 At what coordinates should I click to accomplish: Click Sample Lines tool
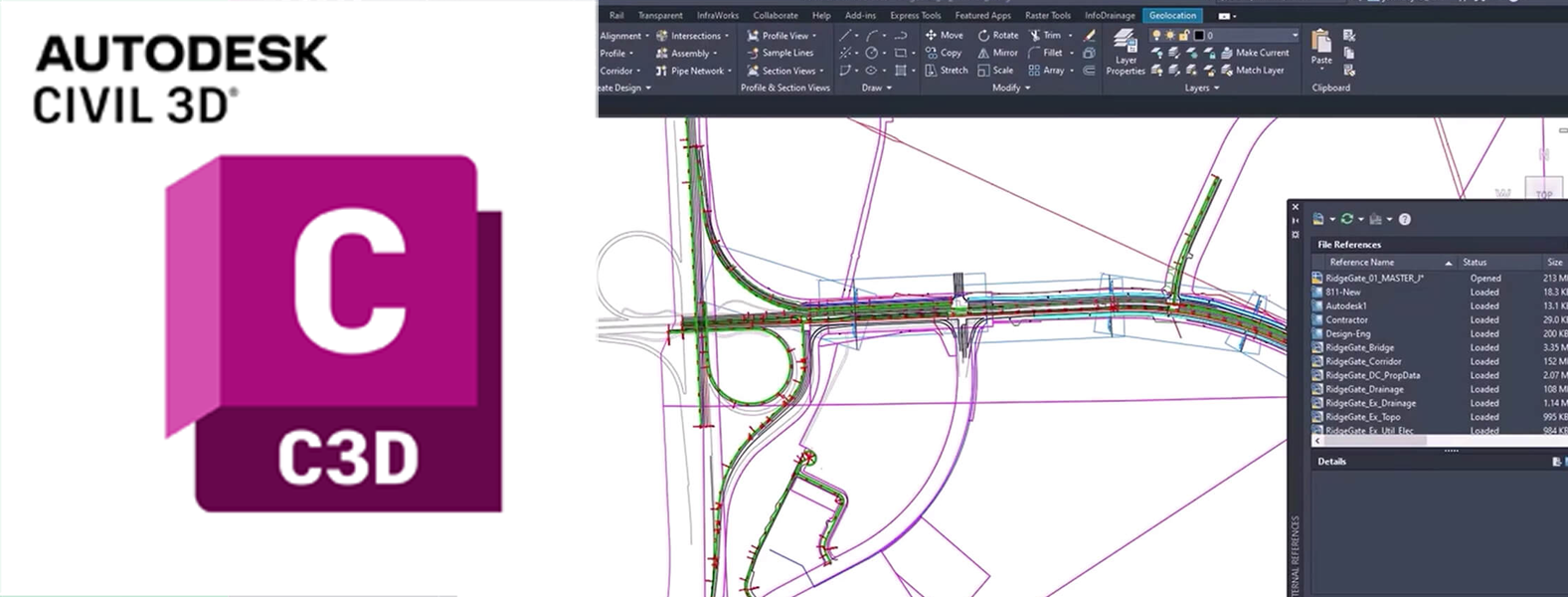pos(780,53)
